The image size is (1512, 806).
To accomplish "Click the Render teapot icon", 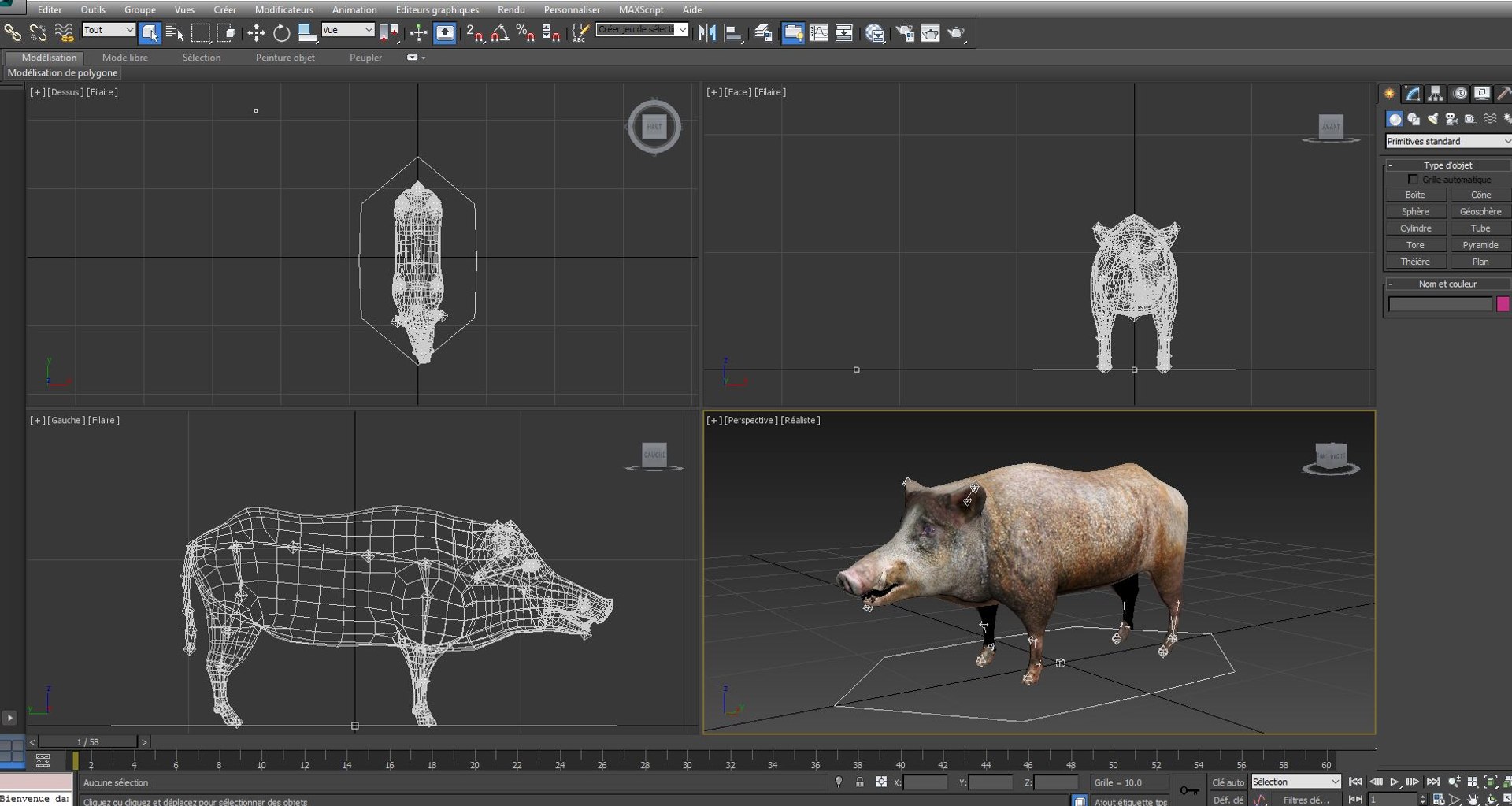I will [x=956, y=32].
